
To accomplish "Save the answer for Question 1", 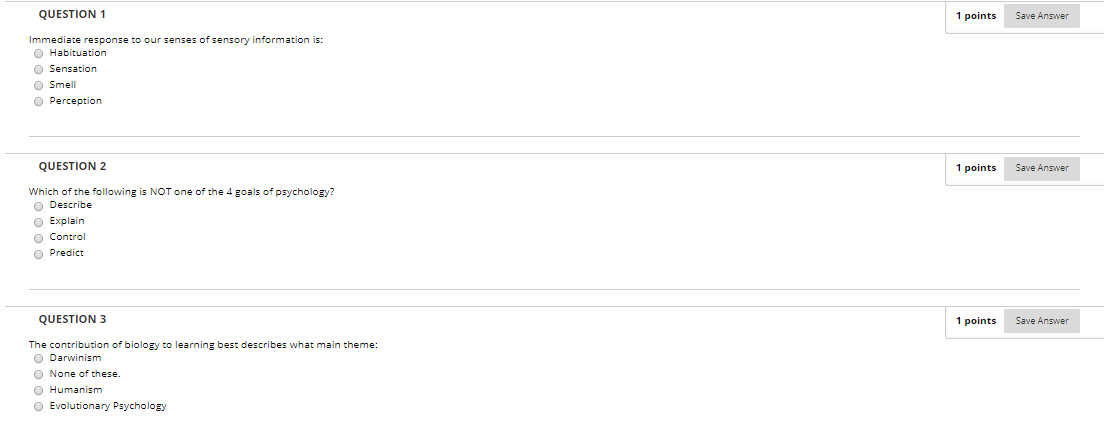I will 1042,16.
